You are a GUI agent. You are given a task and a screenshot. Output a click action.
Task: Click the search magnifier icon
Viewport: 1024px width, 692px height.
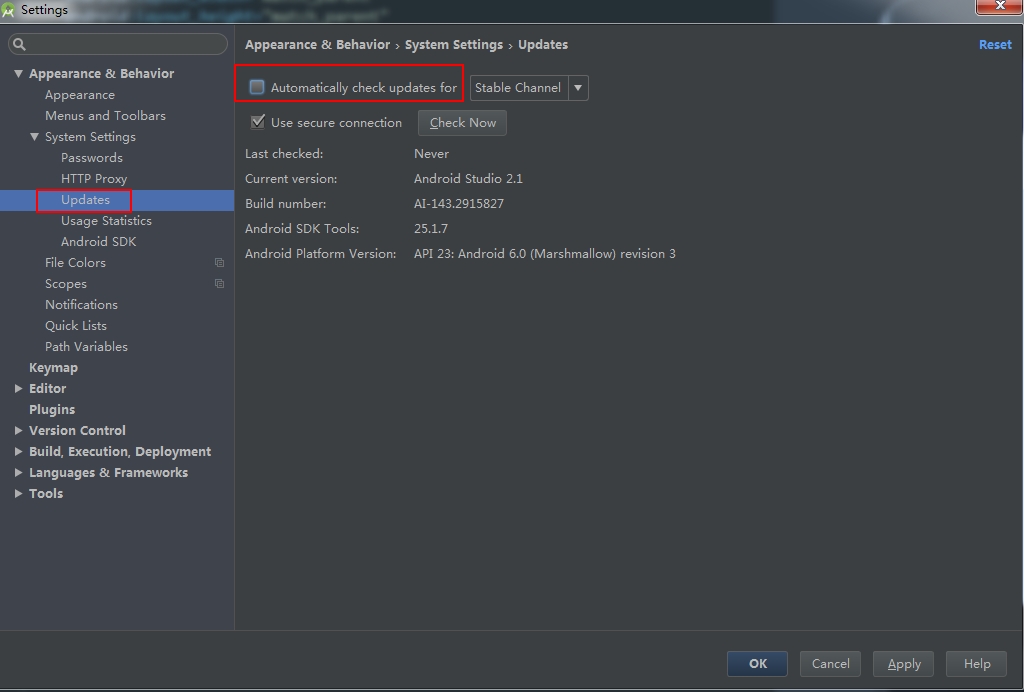click(x=20, y=44)
